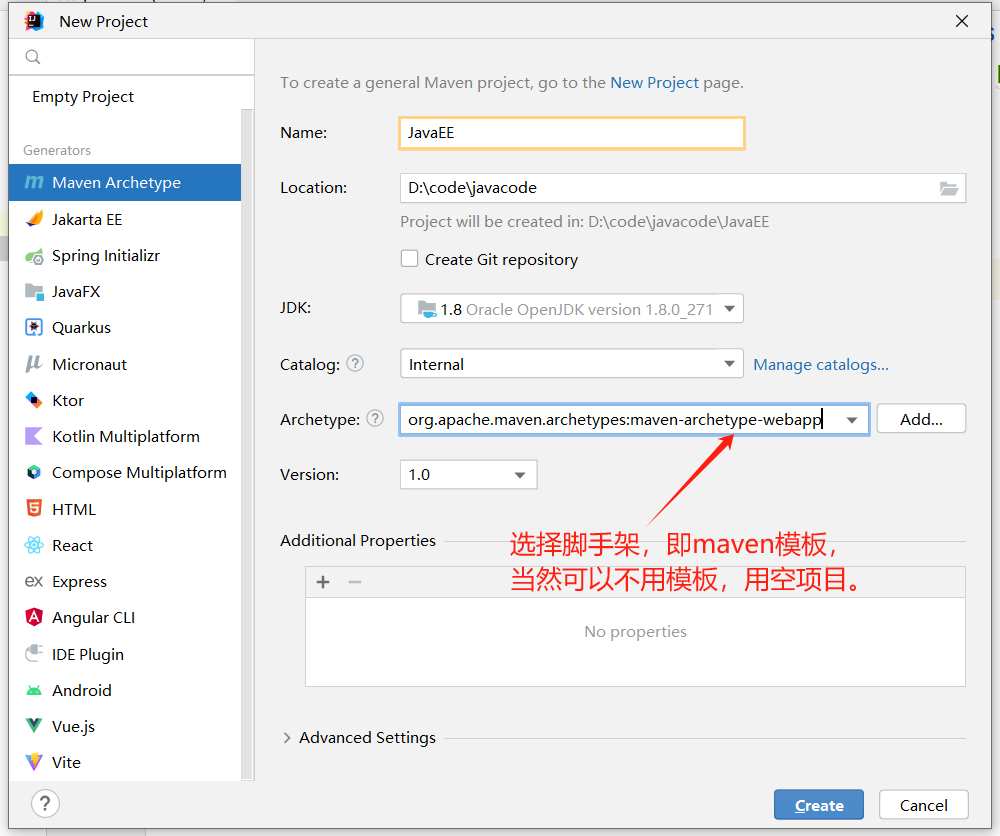Image resolution: width=1000 pixels, height=836 pixels.
Task: Open the Archetype dropdown arrow
Action: pos(852,420)
